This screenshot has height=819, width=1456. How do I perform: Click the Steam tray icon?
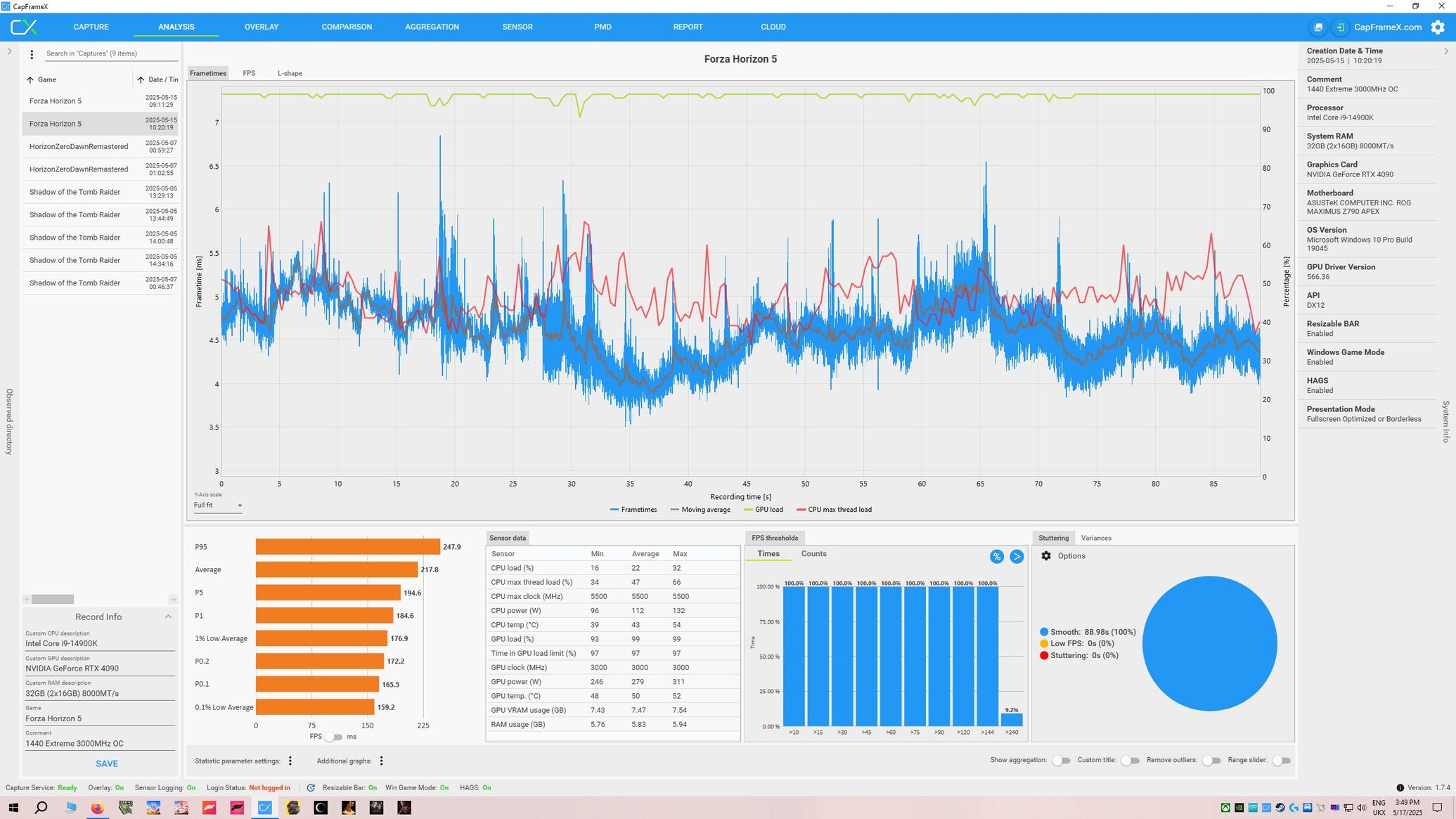pyautogui.click(x=1280, y=808)
